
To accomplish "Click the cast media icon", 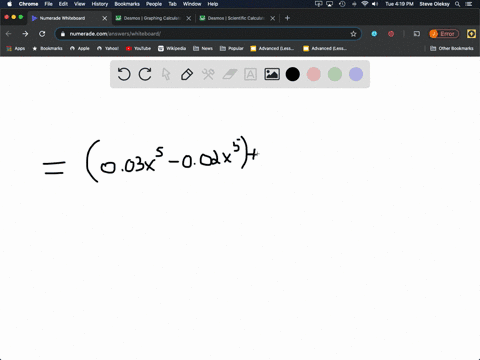I will [417, 34].
